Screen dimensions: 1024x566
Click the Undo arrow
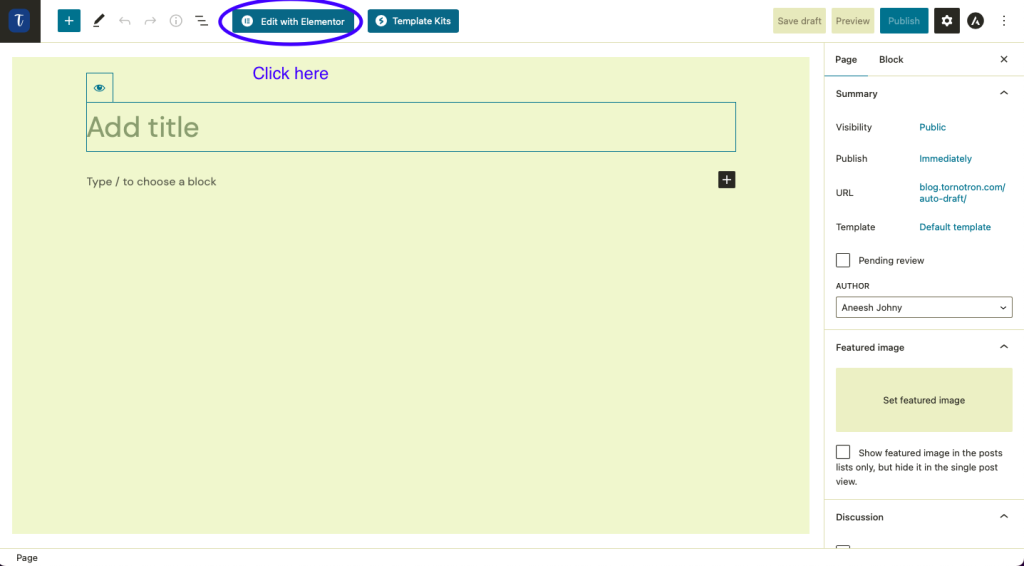(x=125, y=21)
